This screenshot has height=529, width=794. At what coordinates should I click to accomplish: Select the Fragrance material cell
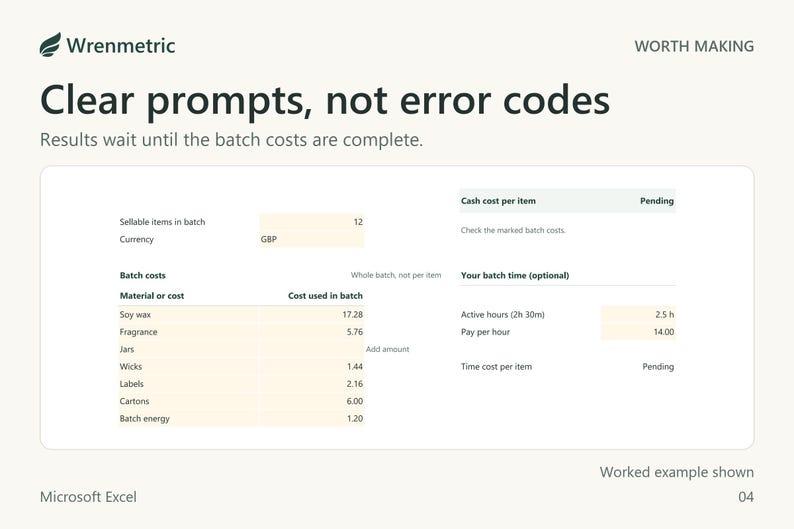click(188, 332)
